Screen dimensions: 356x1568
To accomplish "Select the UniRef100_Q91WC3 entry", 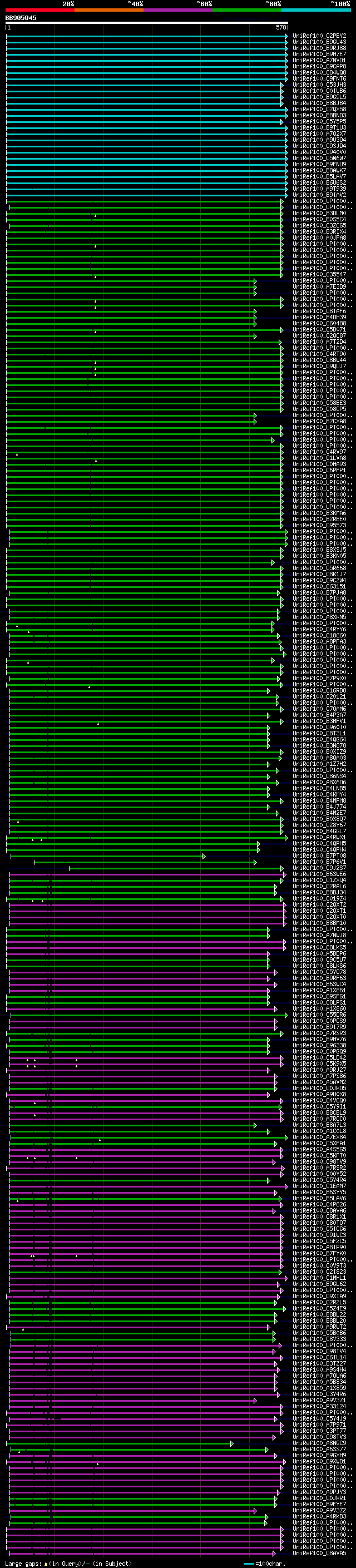I will [319, 1235].
